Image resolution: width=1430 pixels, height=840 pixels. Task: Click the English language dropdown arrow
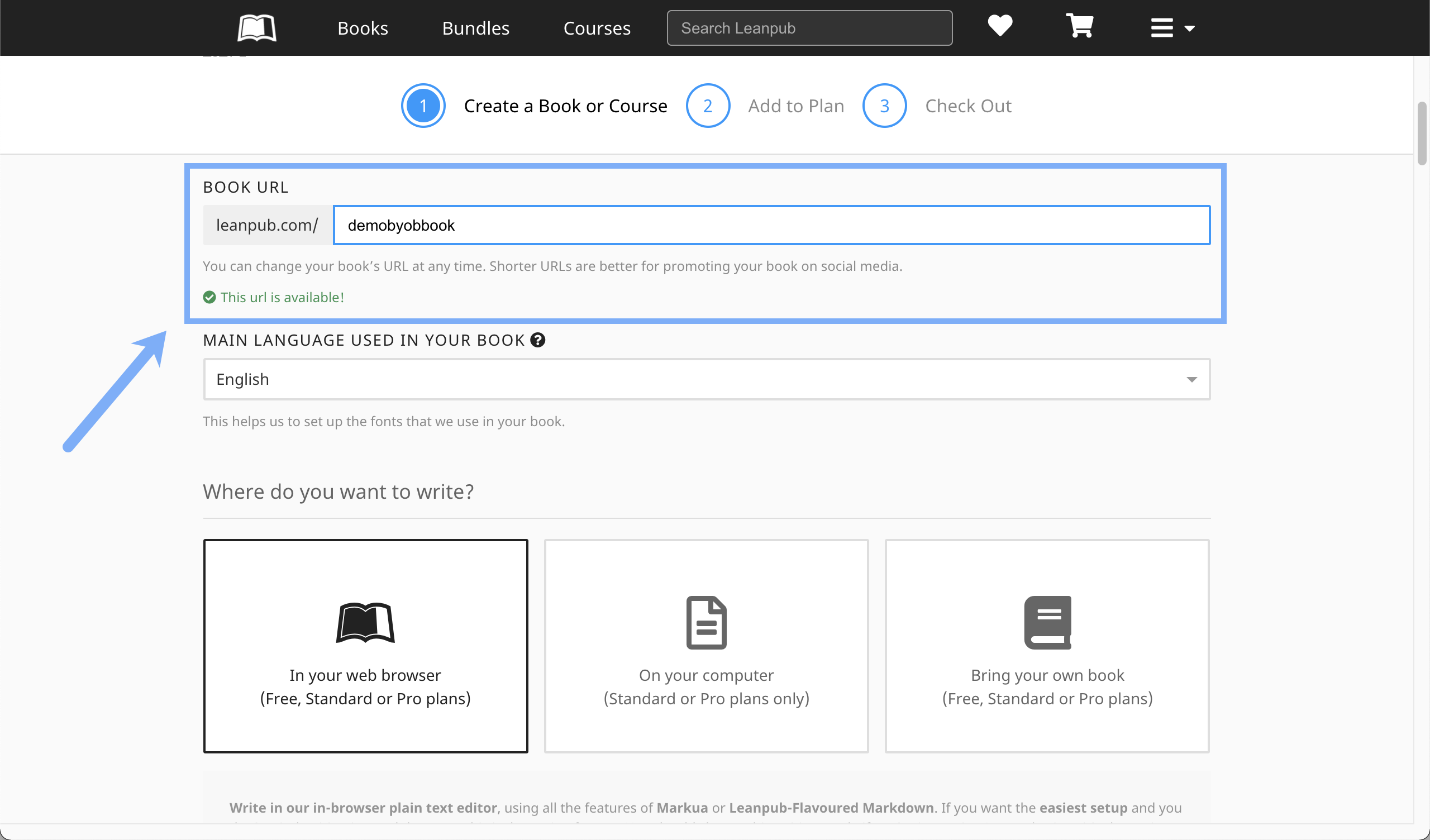[x=1191, y=379]
